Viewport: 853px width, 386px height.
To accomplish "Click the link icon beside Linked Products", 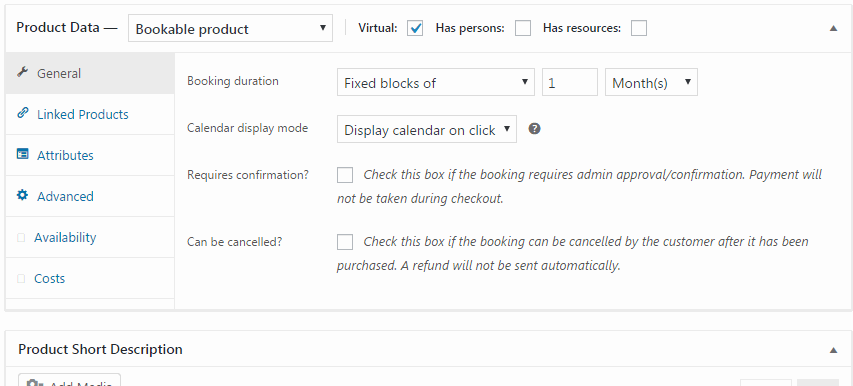I will pos(22,113).
